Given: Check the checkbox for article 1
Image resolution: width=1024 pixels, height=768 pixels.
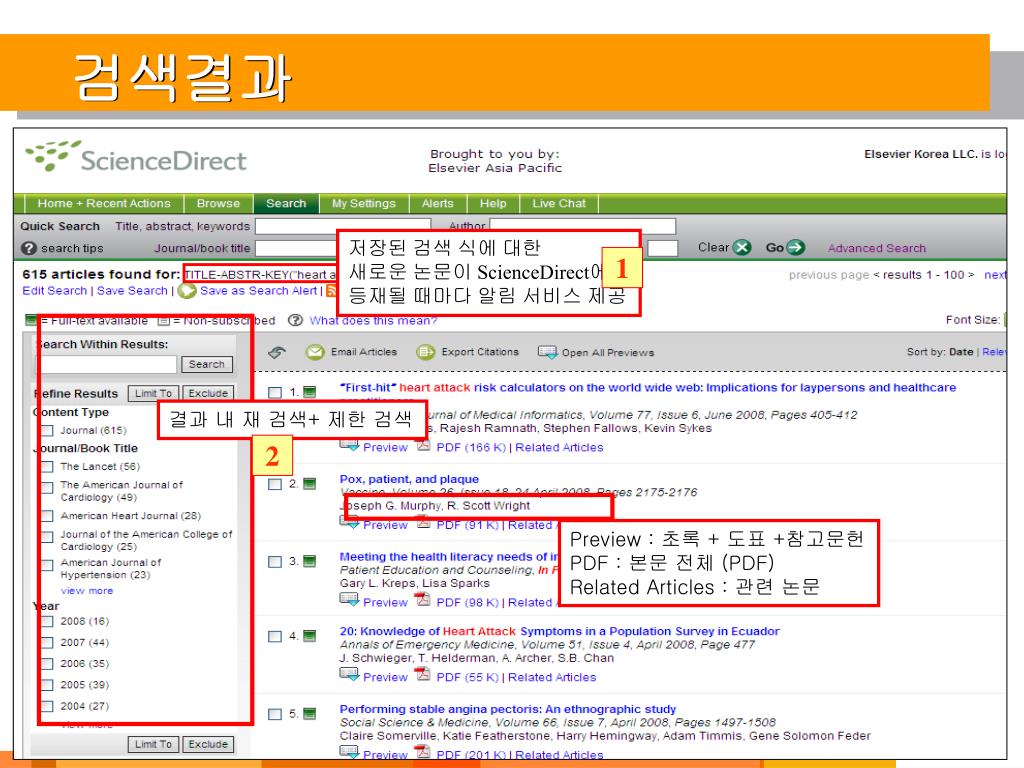Looking at the screenshot, I should (x=275, y=392).
